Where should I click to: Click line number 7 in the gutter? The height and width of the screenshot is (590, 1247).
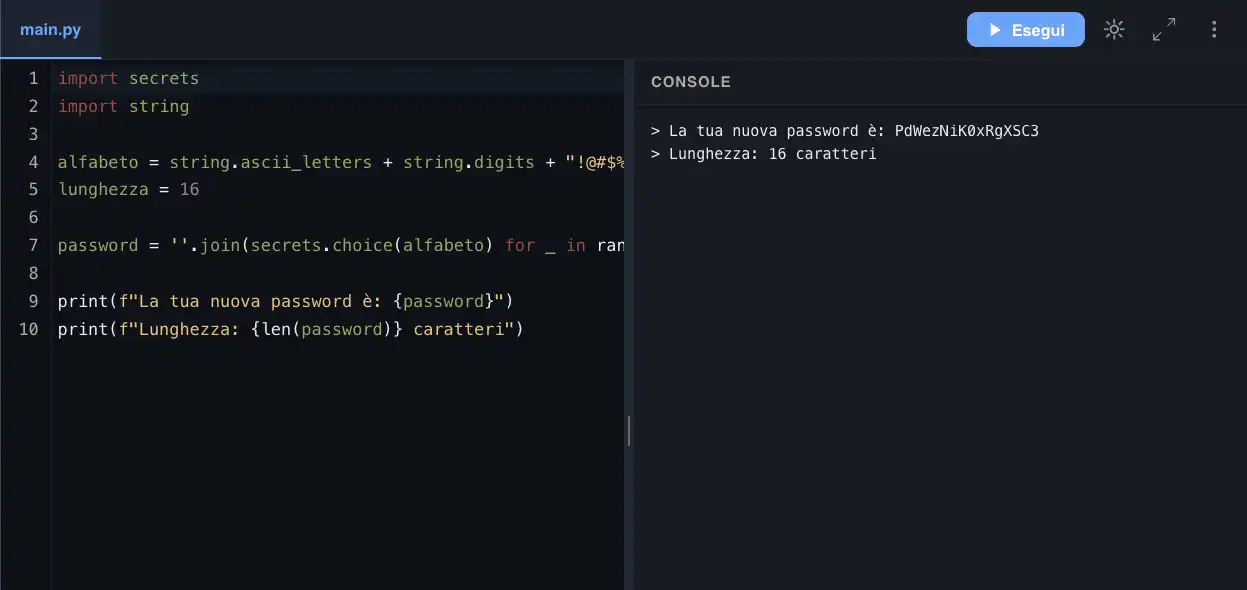[33, 245]
